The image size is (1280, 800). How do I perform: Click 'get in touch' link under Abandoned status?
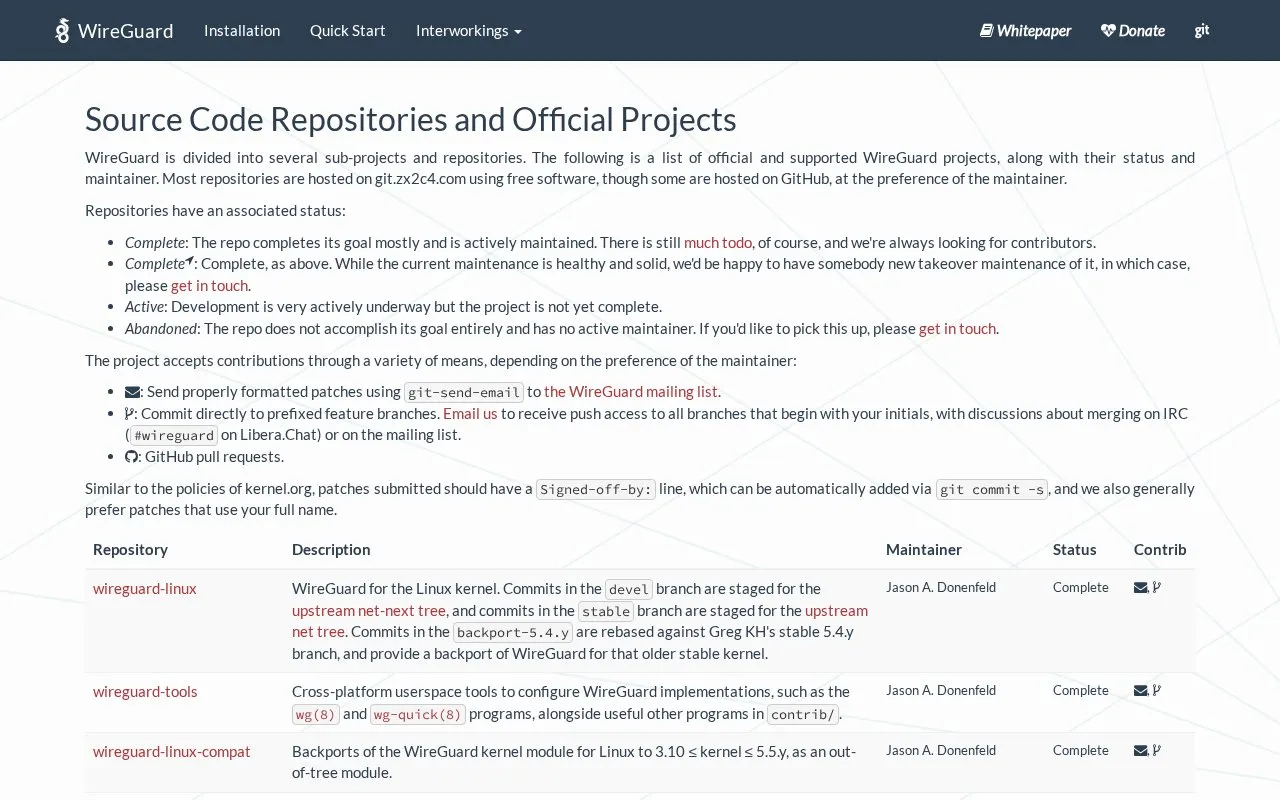point(957,329)
